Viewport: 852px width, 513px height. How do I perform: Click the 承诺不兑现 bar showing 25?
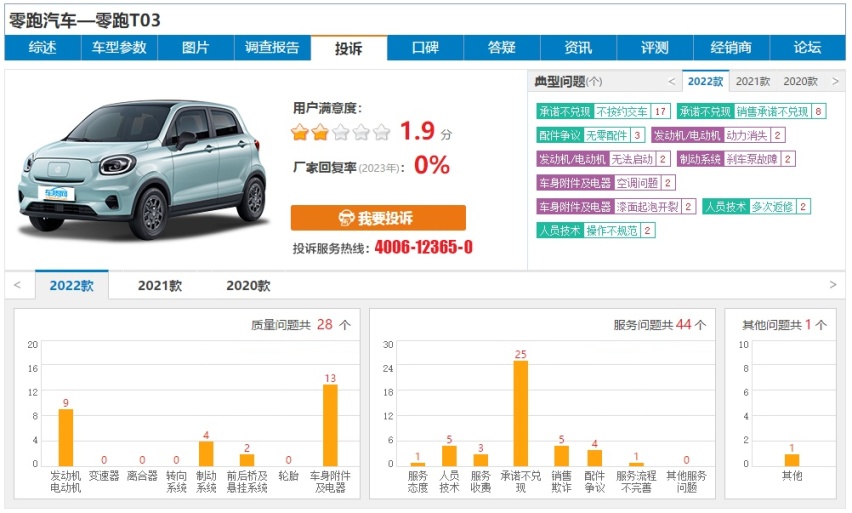click(x=521, y=414)
